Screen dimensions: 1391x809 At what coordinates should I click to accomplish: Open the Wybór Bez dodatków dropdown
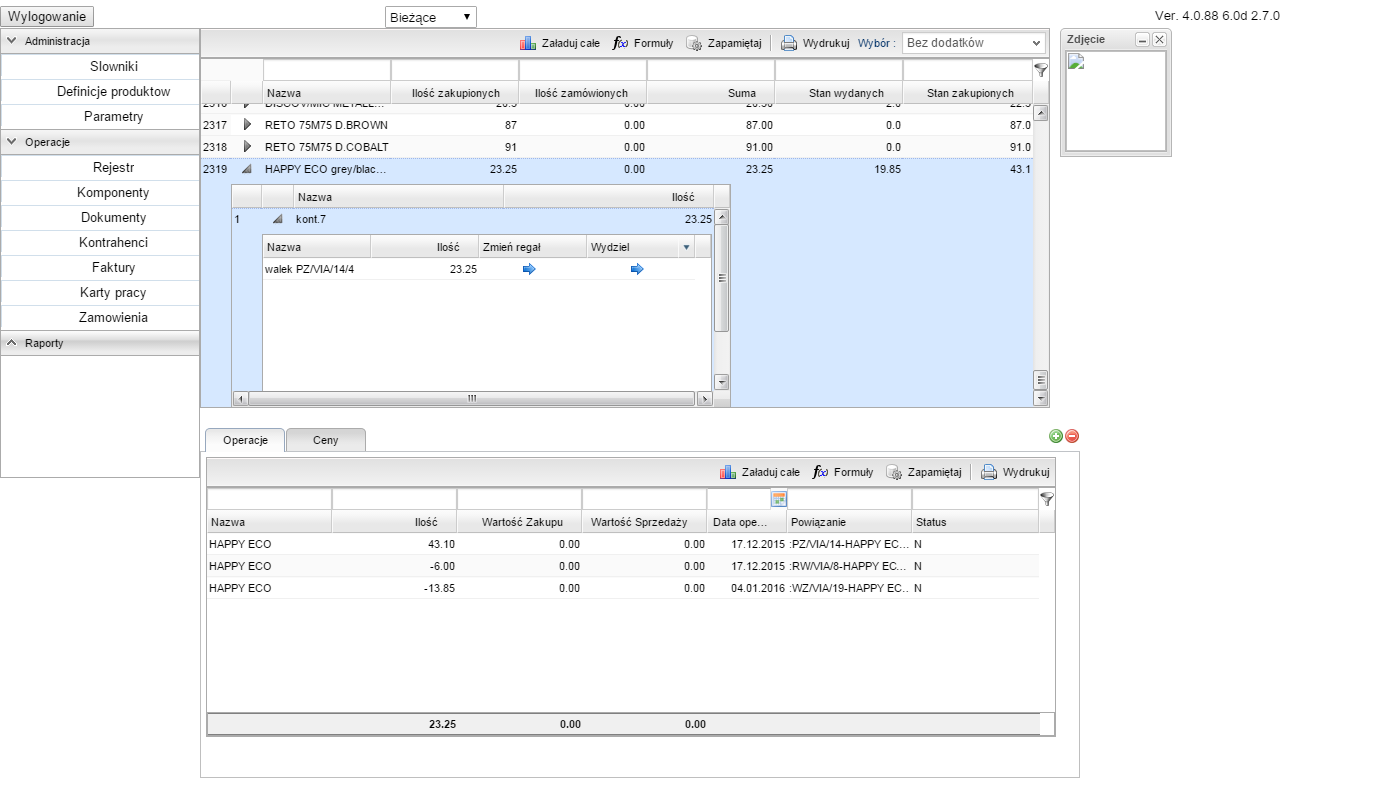pos(973,43)
